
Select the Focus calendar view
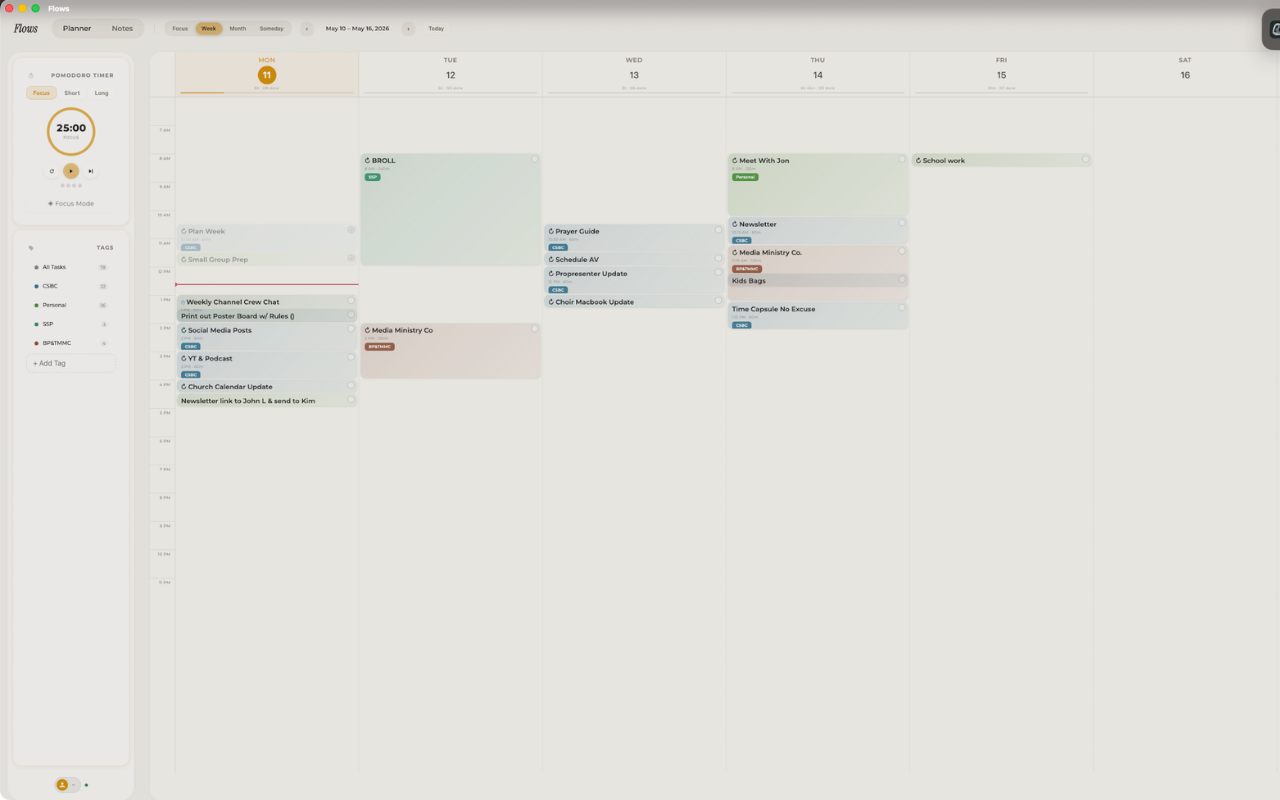(180, 29)
